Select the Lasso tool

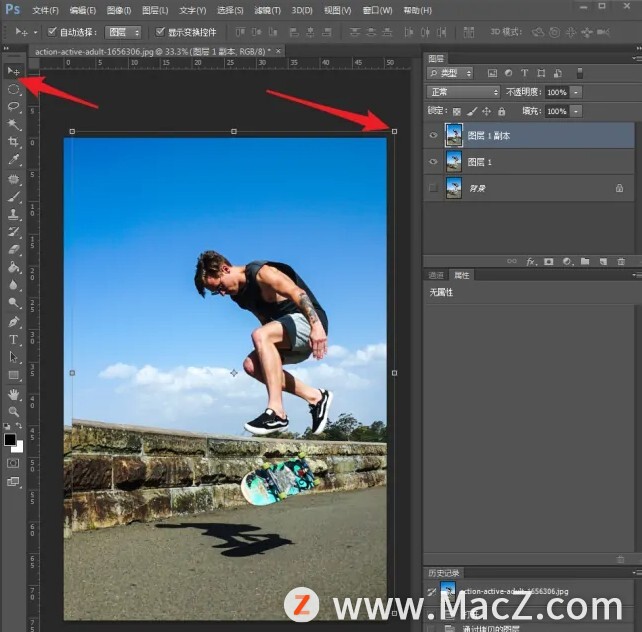pos(13,107)
